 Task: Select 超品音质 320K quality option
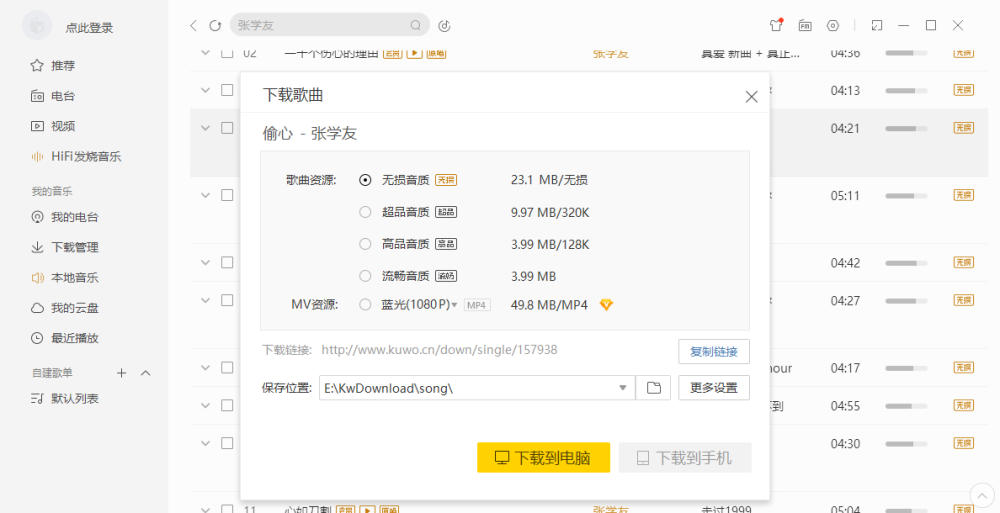coord(365,212)
